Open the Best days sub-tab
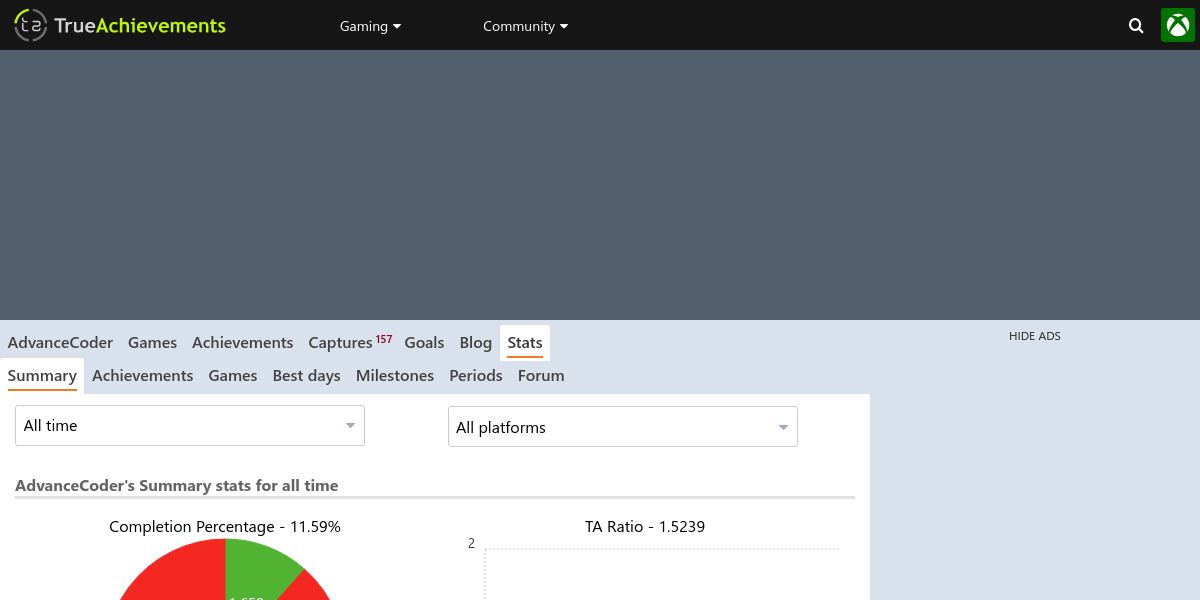Screen dimensions: 1200x600 pos(307,376)
